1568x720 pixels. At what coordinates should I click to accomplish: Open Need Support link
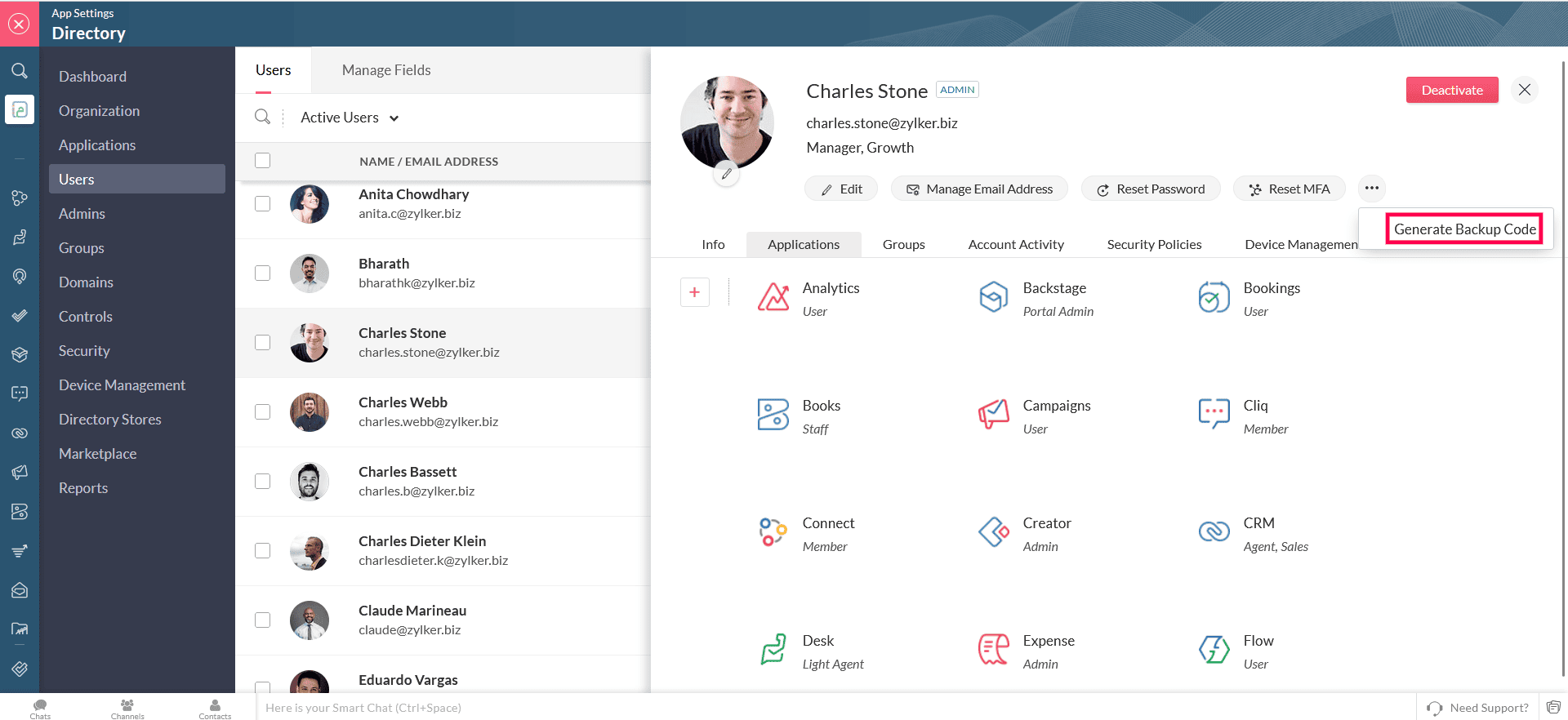(x=1489, y=708)
